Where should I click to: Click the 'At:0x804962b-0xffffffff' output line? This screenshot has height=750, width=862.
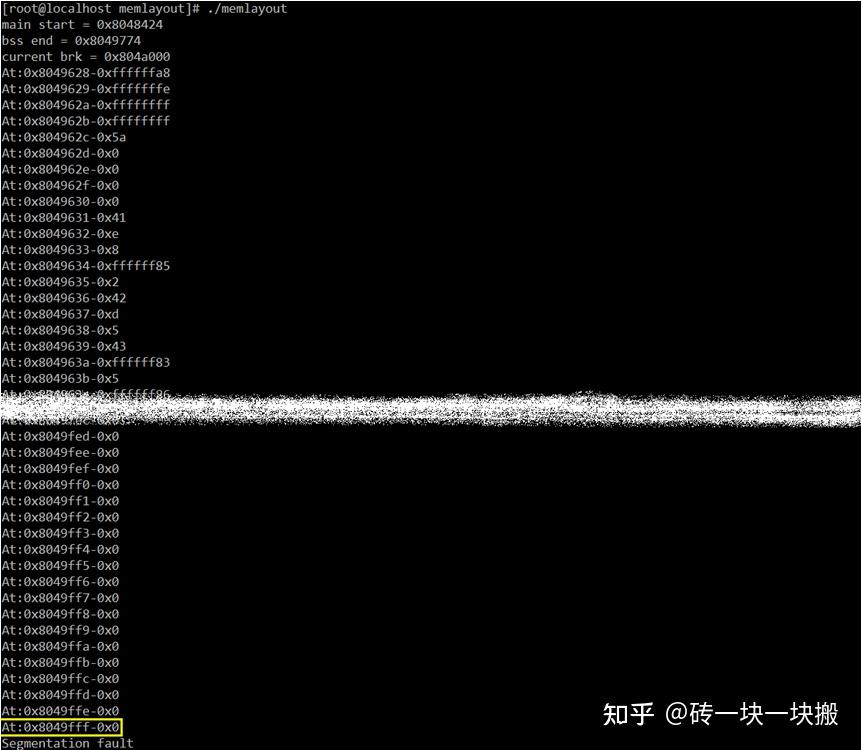(x=86, y=121)
